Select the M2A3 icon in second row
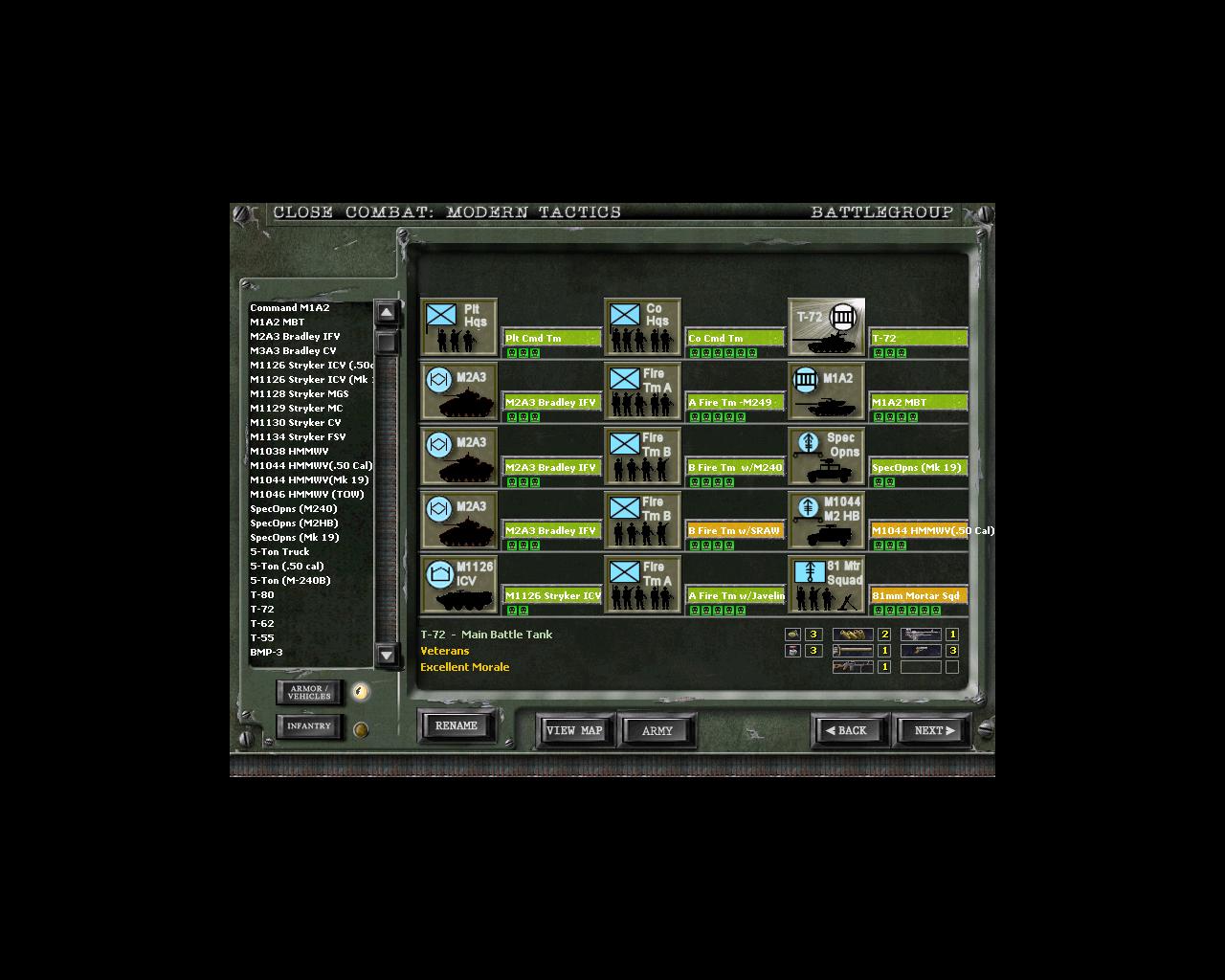1225x980 pixels. 458,391
